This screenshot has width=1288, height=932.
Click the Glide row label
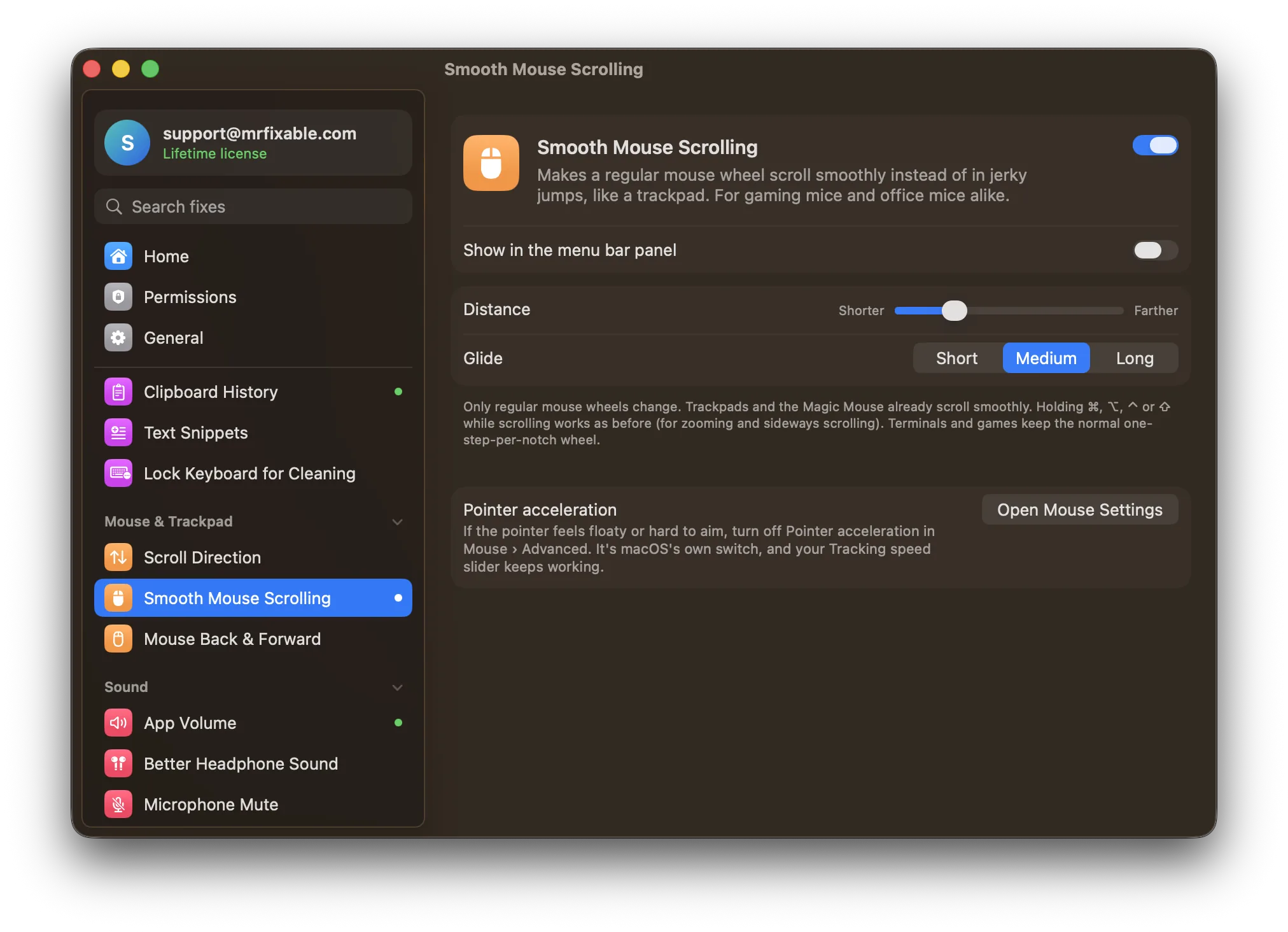[483, 358]
